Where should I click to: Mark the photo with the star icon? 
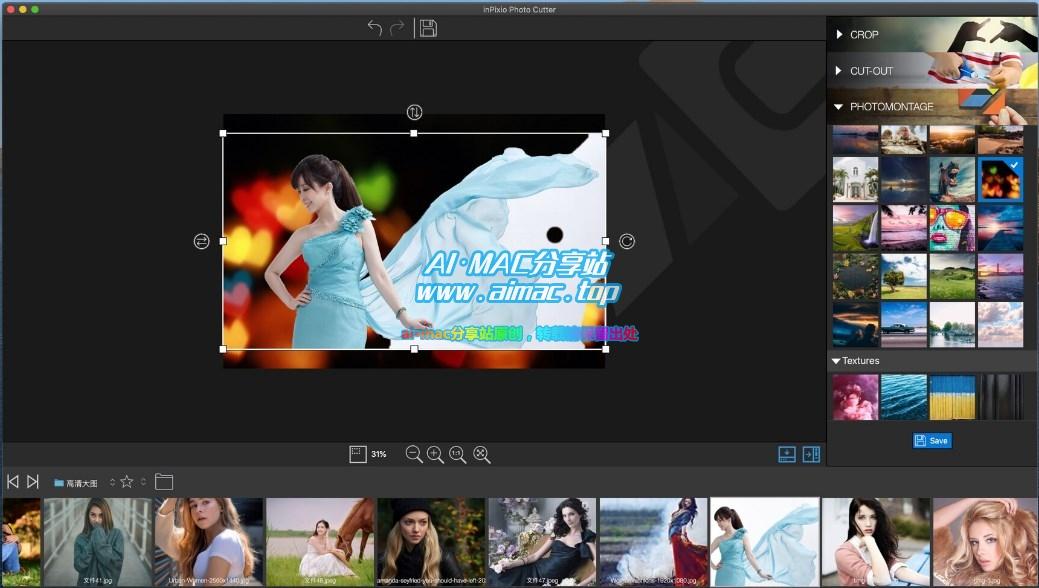[127, 481]
